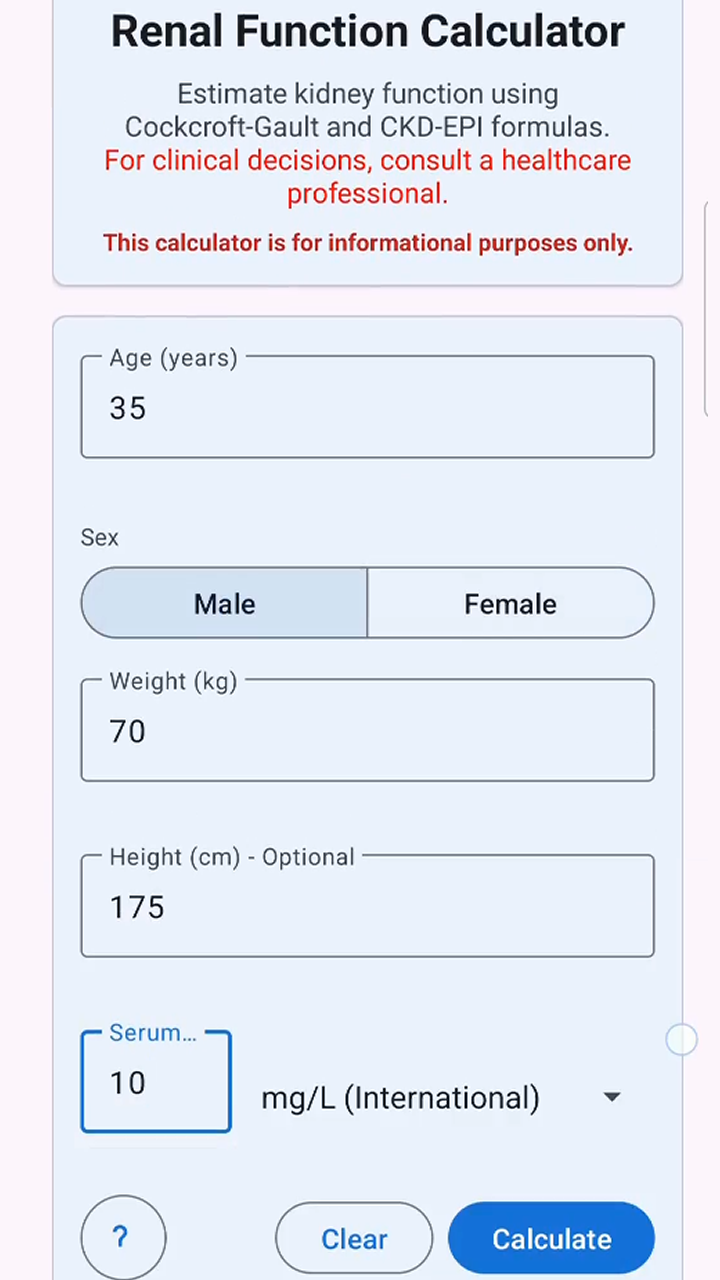The height and width of the screenshot is (1280, 720).
Task: Select the Height field with 175
Action: click(x=367, y=908)
